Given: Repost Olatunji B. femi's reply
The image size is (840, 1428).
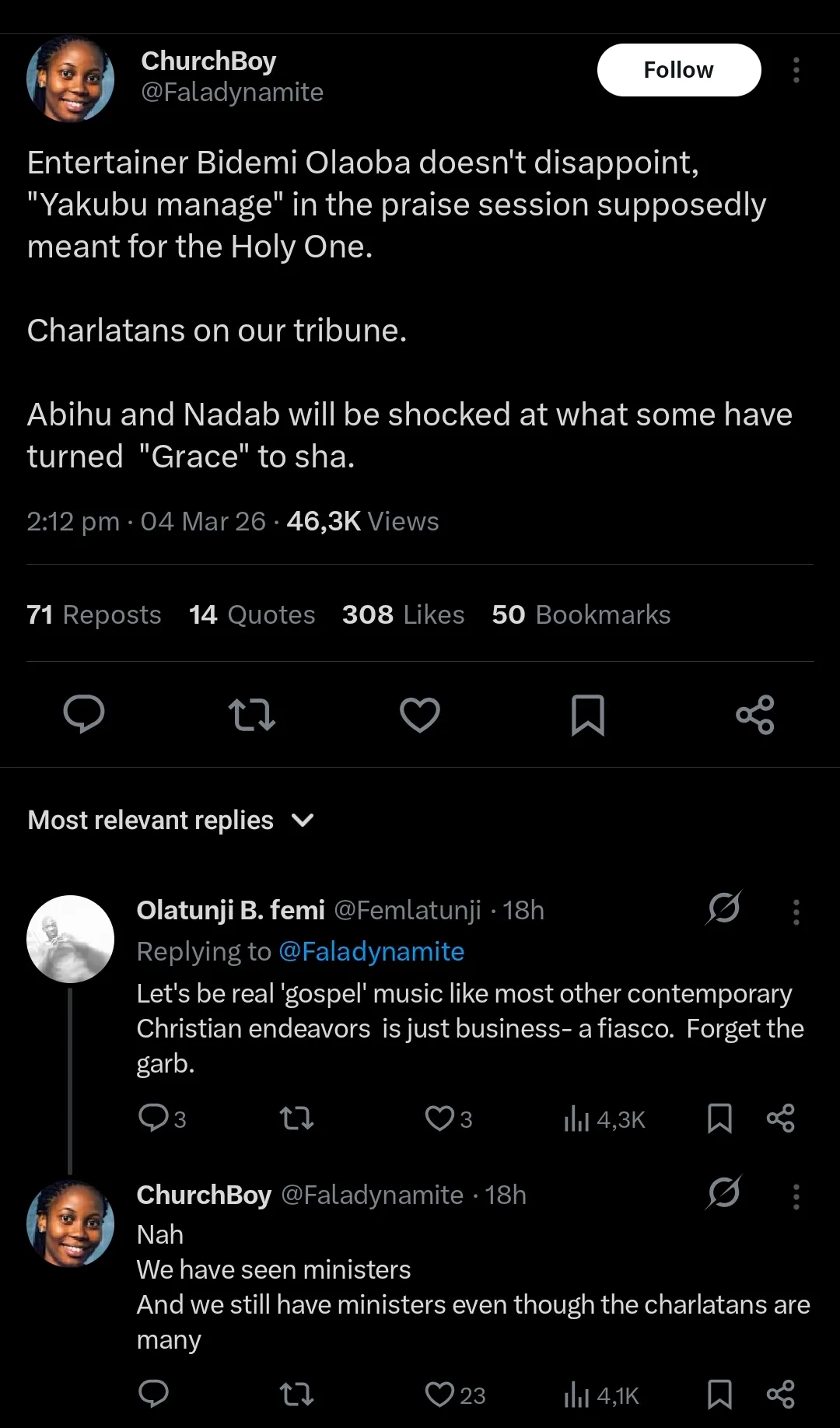Looking at the screenshot, I should pyautogui.click(x=296, y=1119).
